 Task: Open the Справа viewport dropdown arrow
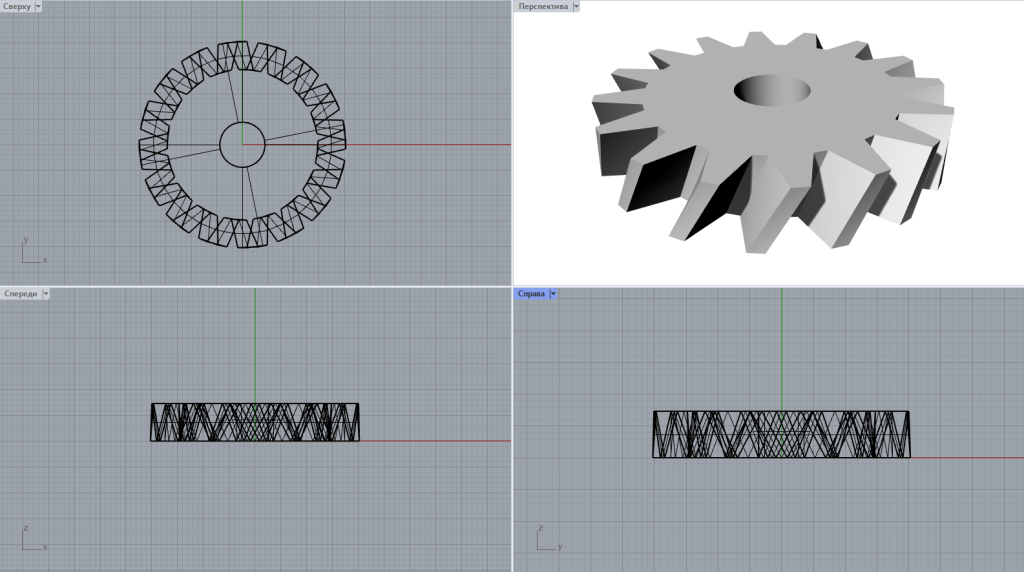tap(553, 294)
